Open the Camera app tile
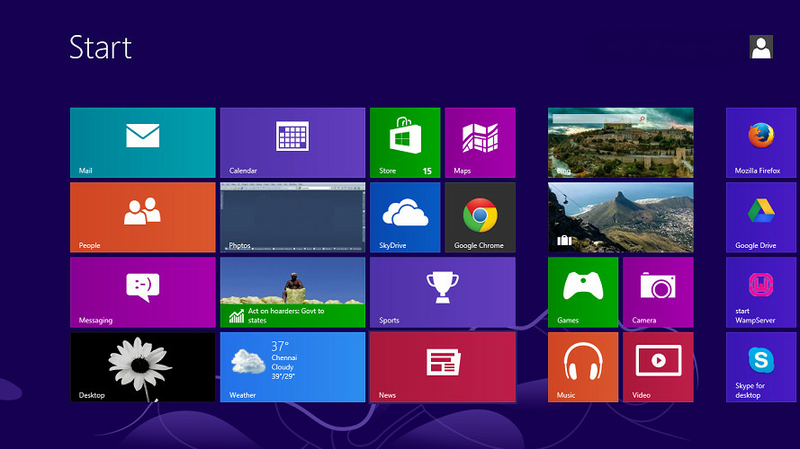800x449 pixels. point(657,292)
